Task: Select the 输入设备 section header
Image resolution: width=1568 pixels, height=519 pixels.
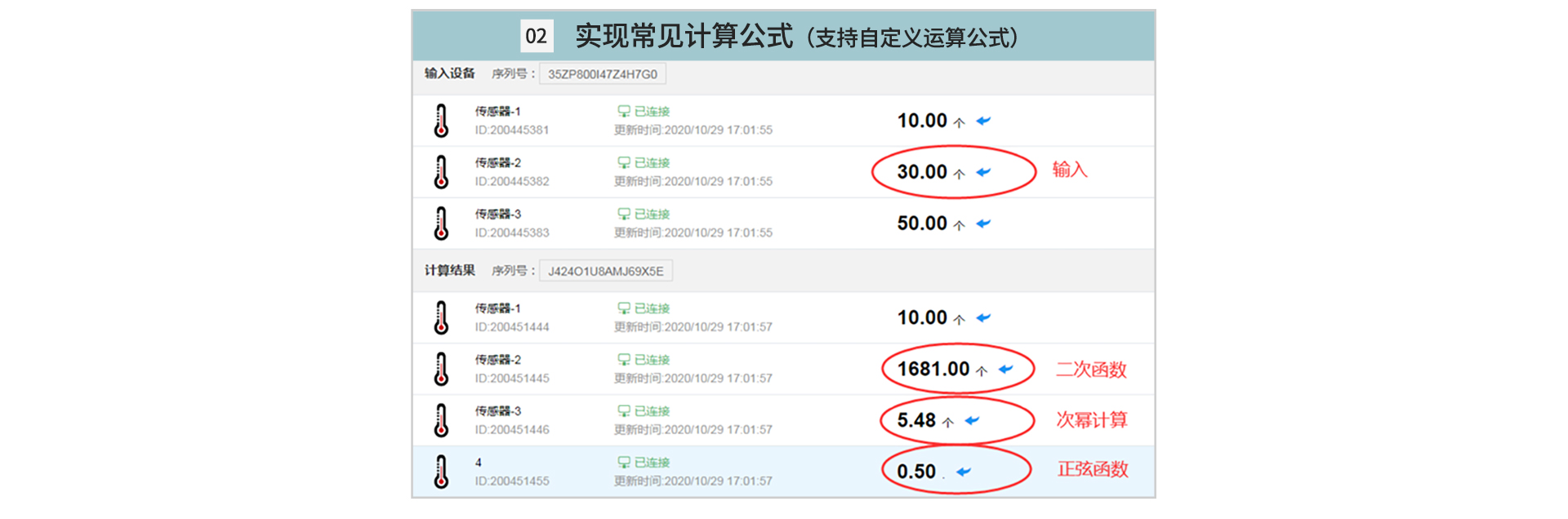Action: tap(449, 73)
